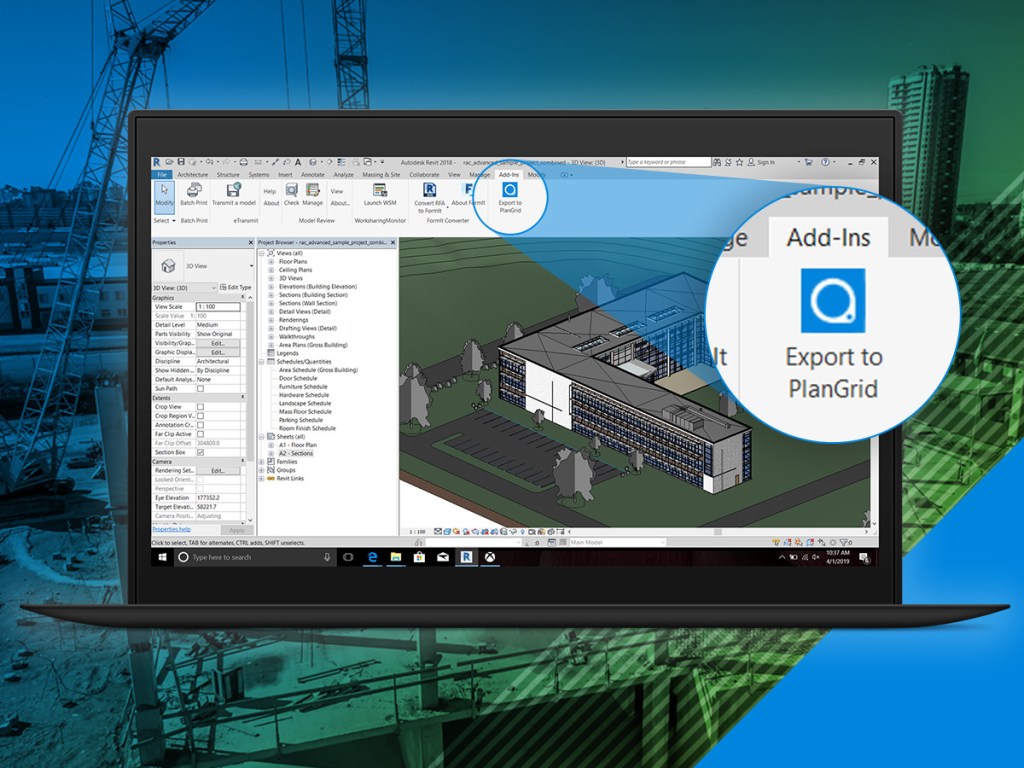The image size is (1024, 768).
Task: Click the Apply button in Properties
Action: (x=236, y=530)
